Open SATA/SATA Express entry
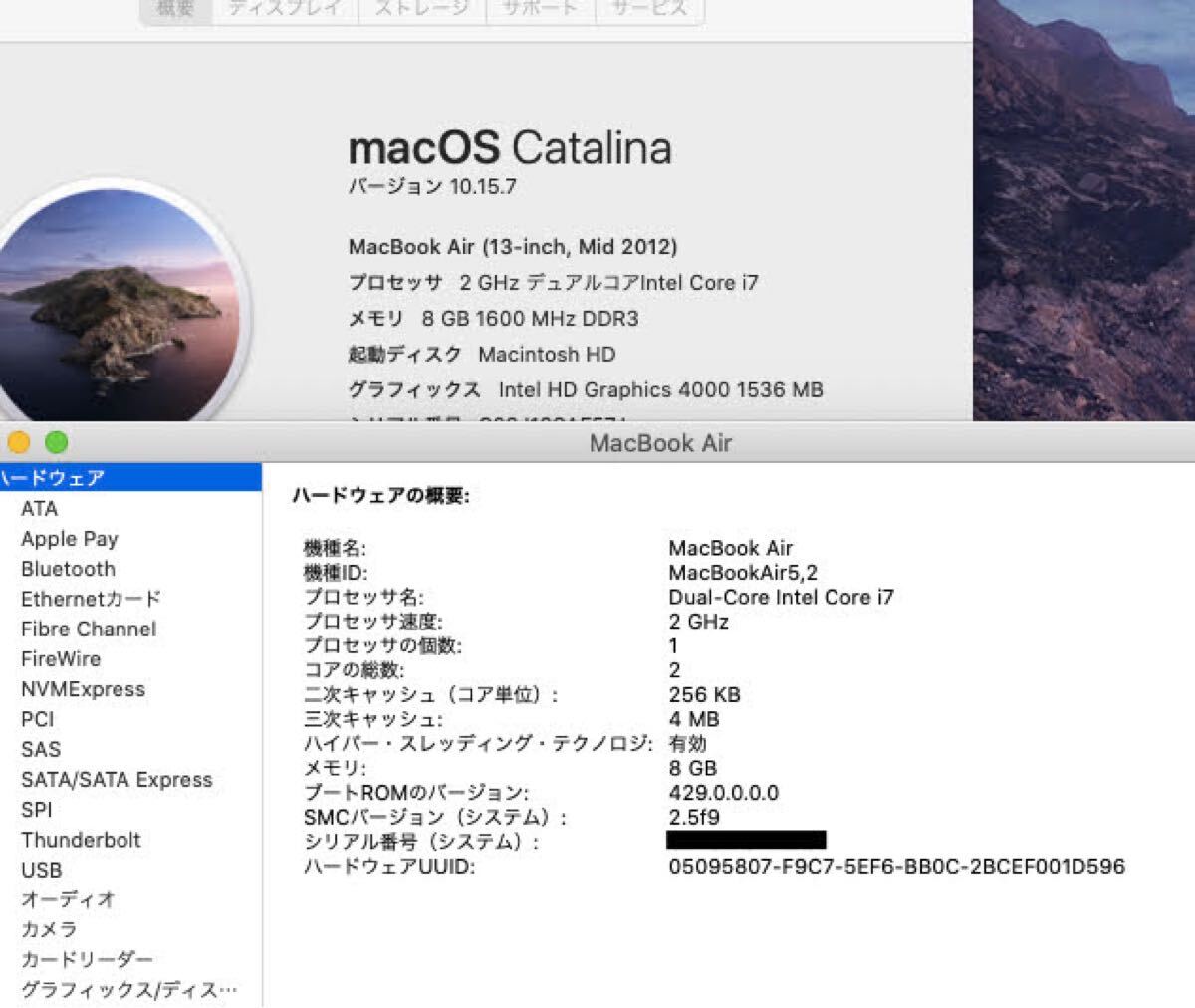Screen dimensions: 1195x1008 (x=117, y=779)
